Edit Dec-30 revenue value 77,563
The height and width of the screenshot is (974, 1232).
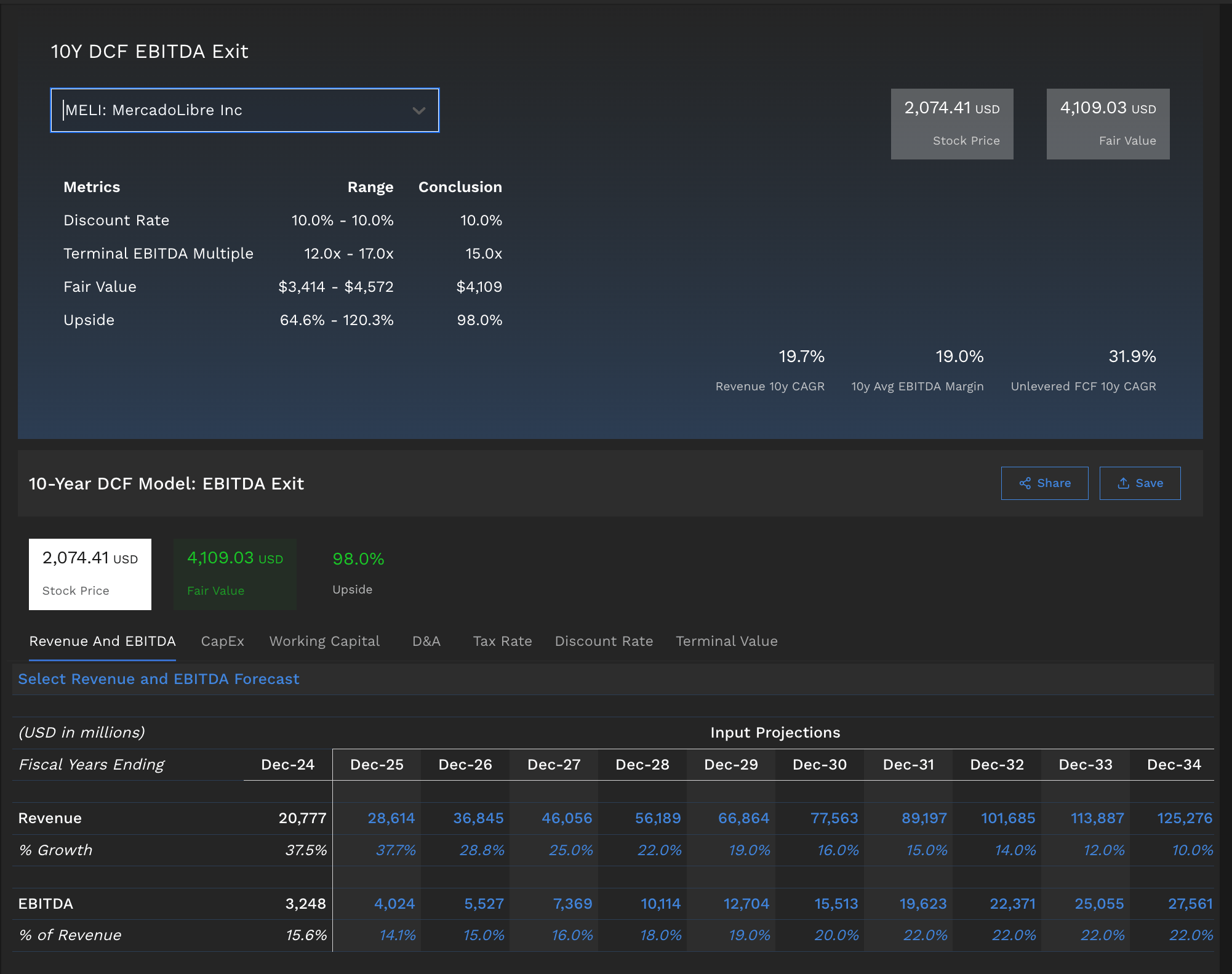[x=834, y=818]
